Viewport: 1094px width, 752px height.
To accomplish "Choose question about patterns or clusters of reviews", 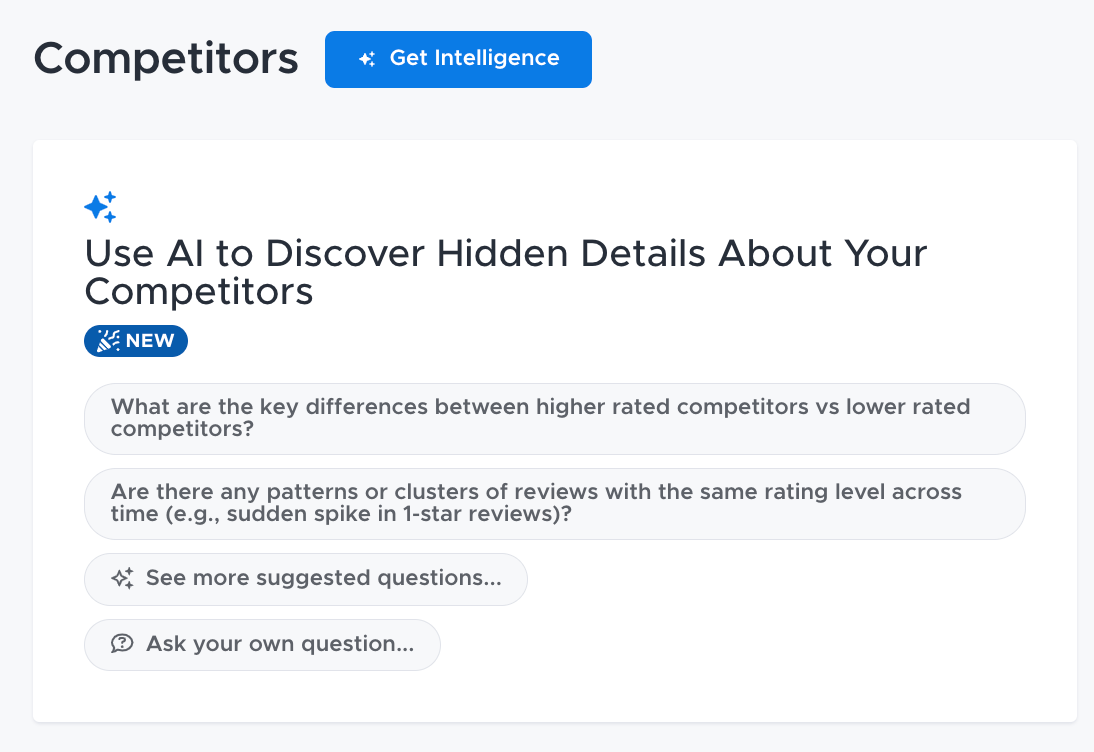I will pyautogui.click(x=555, y=504).
